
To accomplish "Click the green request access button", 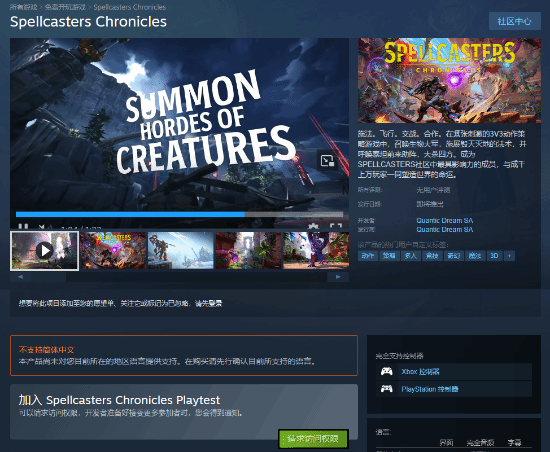I will coord(313,438).
